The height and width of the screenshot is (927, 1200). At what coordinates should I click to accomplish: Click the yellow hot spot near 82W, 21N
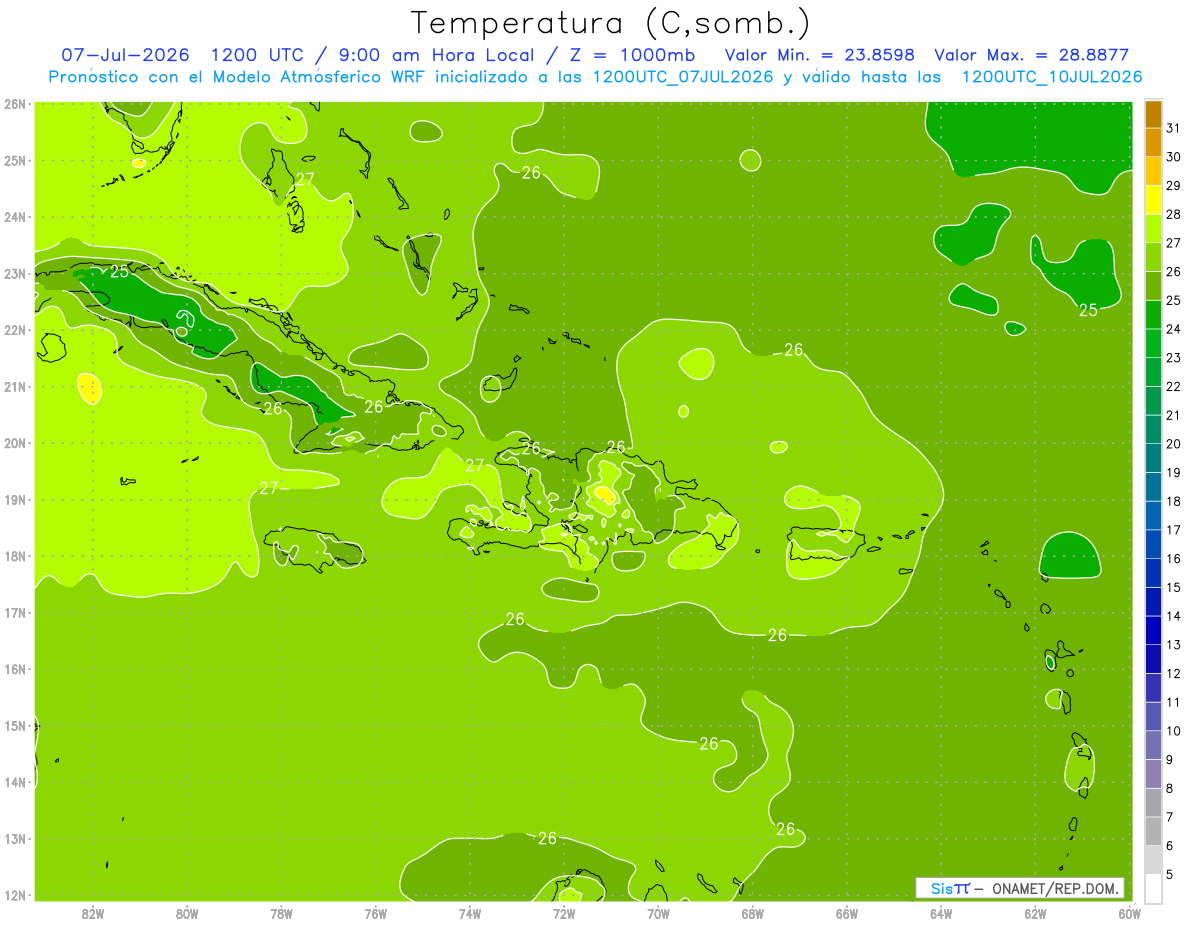click(x=89, y=387)
